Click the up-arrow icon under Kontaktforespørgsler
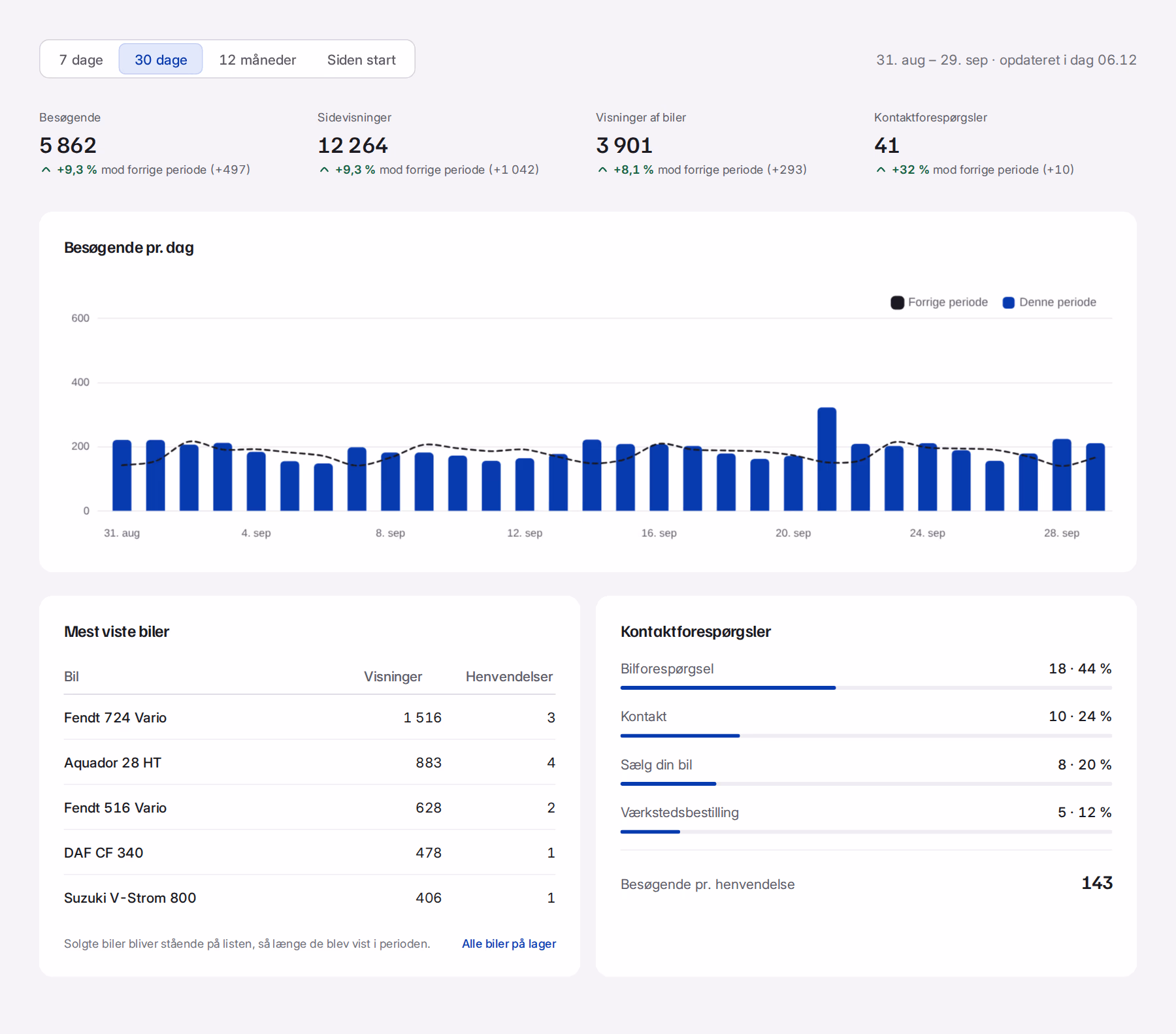 click(x=881, y=170)
